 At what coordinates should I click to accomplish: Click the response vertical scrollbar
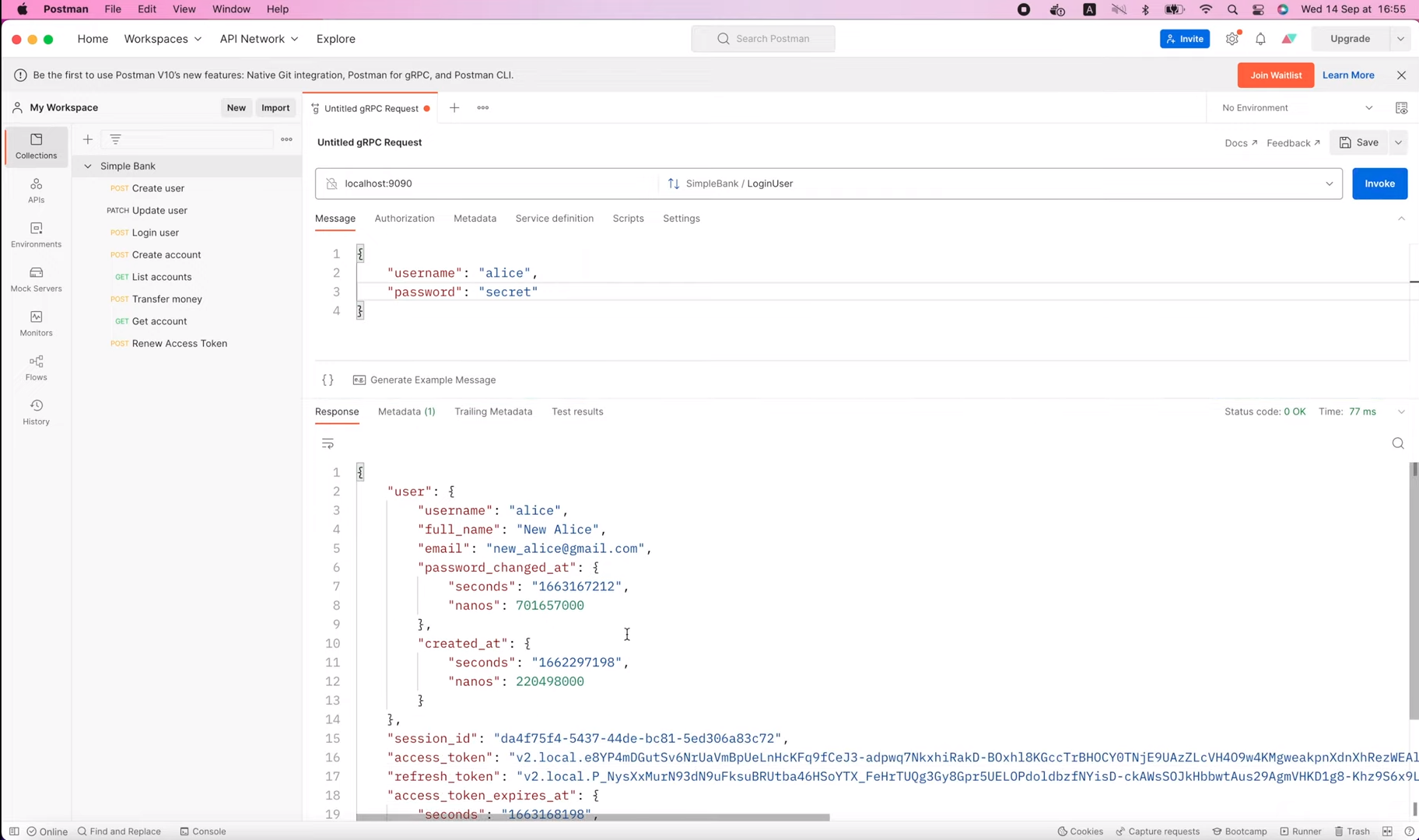[x=1414, y=591]
